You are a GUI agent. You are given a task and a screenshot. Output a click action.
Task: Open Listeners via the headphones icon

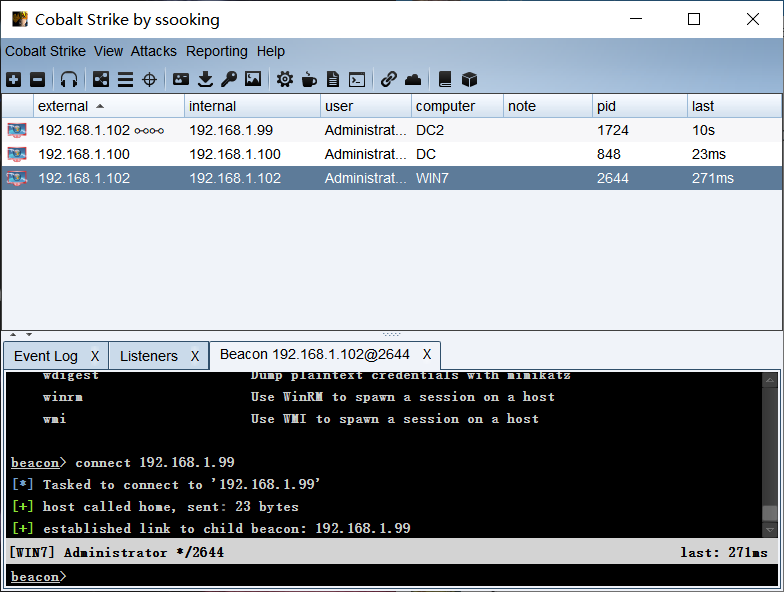click(x=69, y=79)
